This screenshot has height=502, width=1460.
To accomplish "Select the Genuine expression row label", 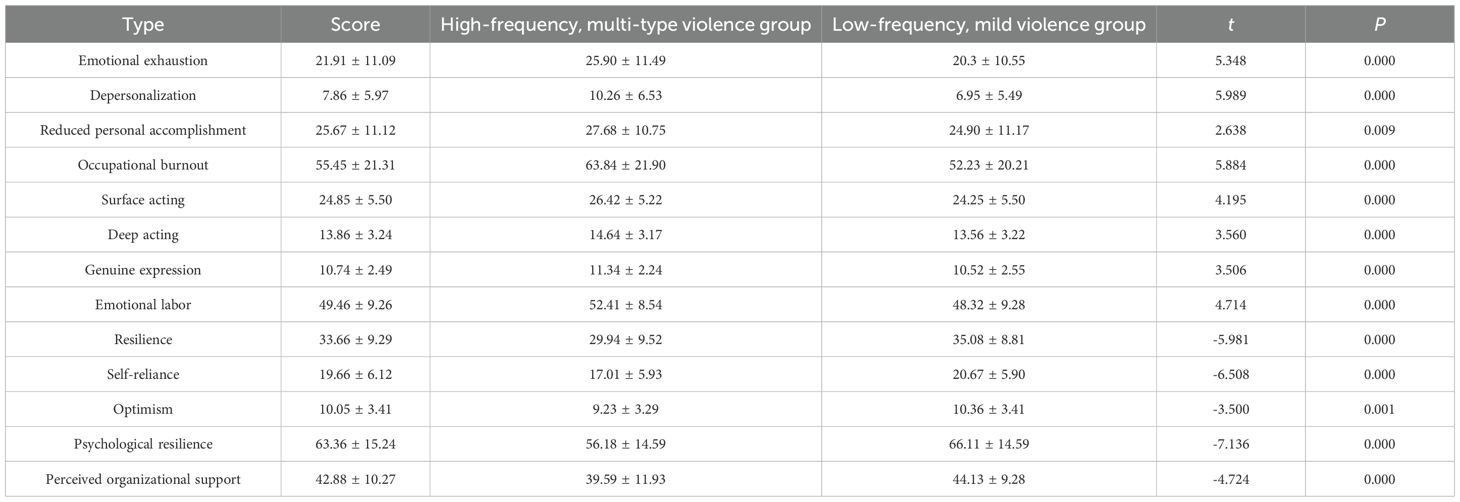I will coord(143,270).
